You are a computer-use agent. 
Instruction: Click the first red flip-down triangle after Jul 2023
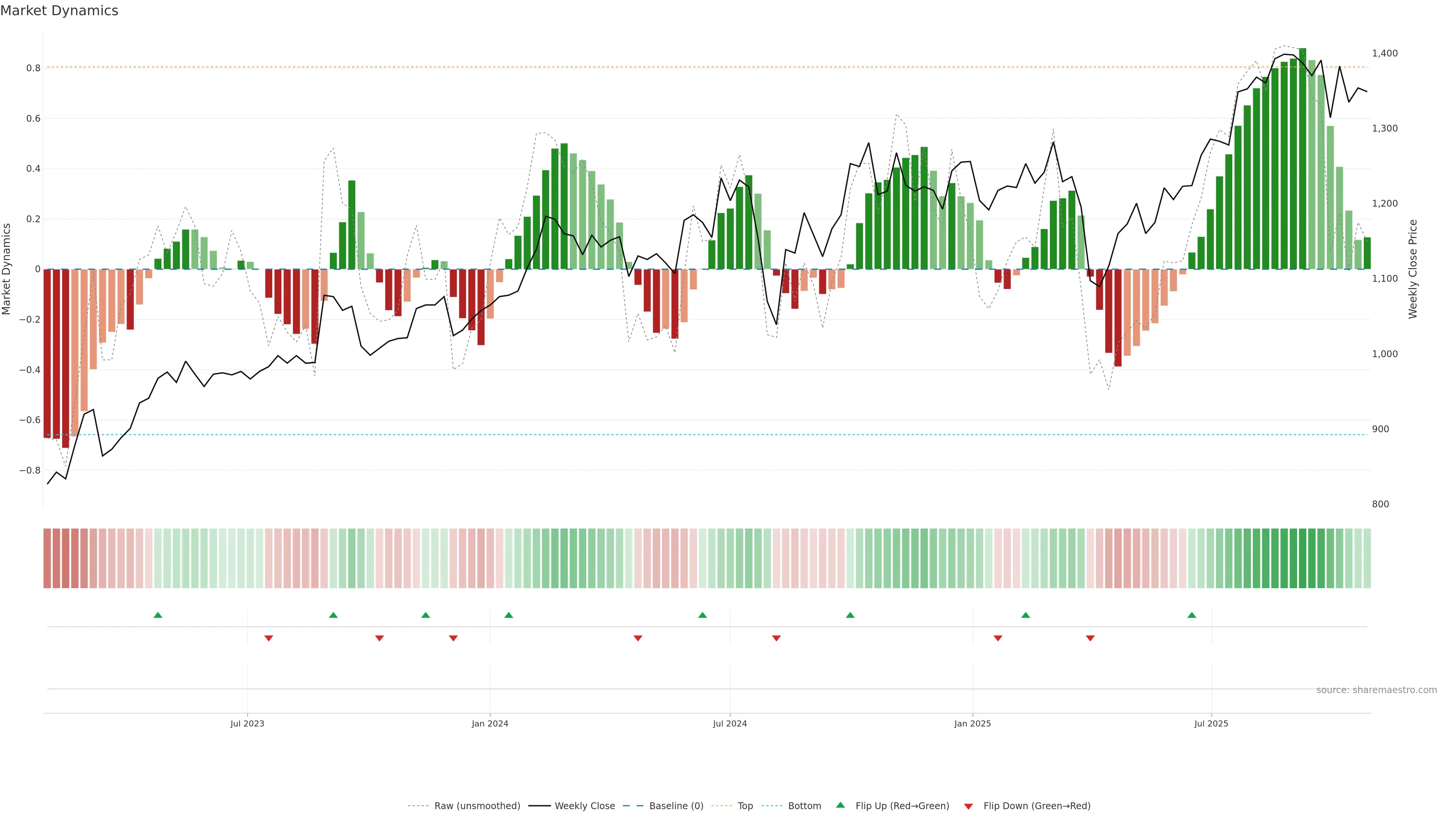[268, 638]
